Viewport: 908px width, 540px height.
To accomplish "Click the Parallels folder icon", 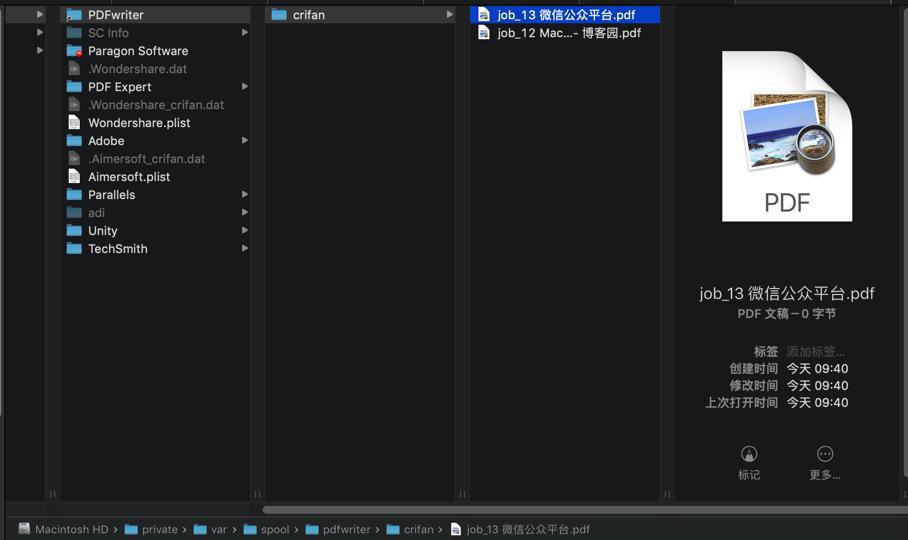I will [74, 194].
